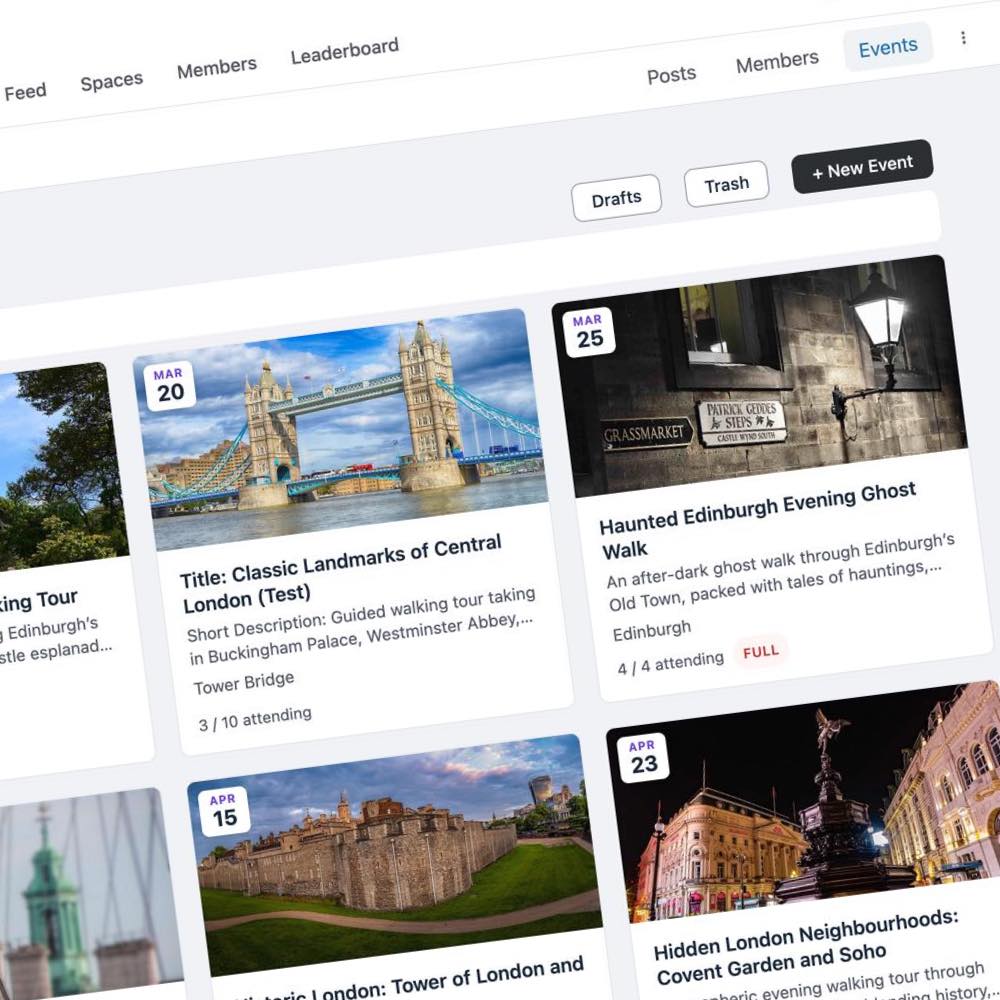1000x1000 pixels.
Task: Select the Events tab
Action: (888, 45)
